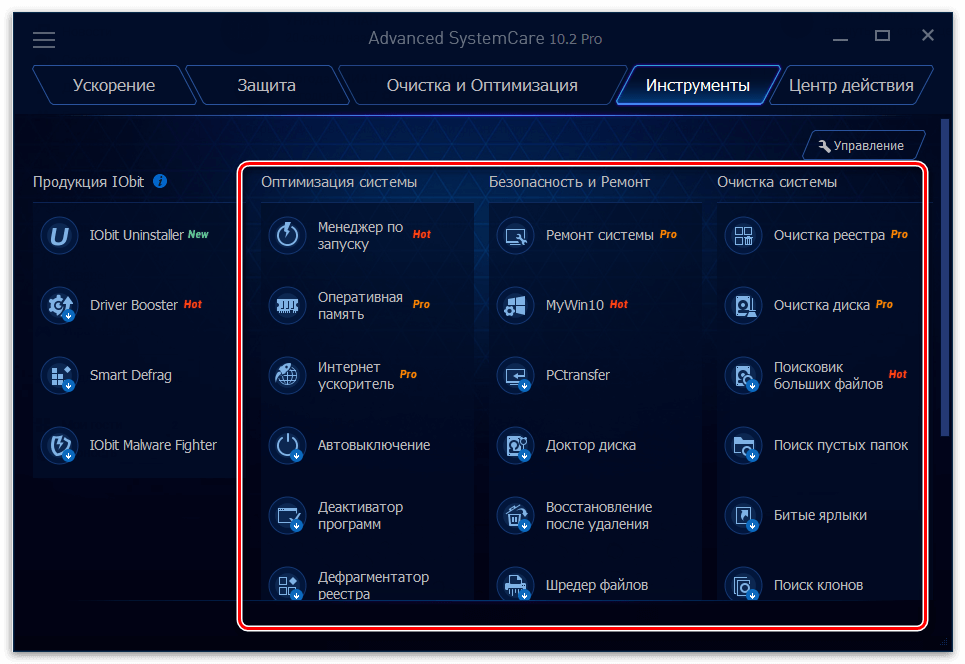
Task: Click the Управление button
Action: point(863,146)
